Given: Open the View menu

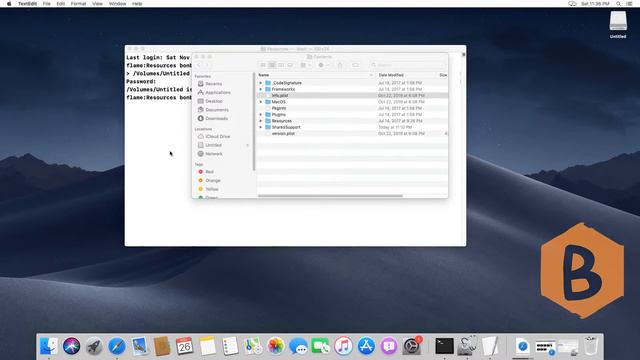Looking at the screenshot, I should pyautogui.click(x=97, y=4).
